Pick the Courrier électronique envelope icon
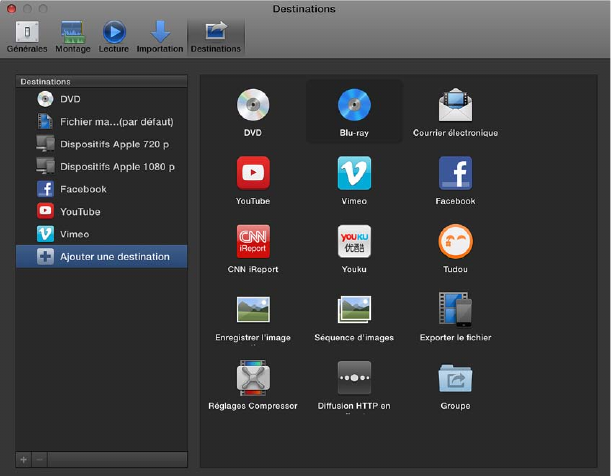 pyautogui.click(x=455, y=104)
